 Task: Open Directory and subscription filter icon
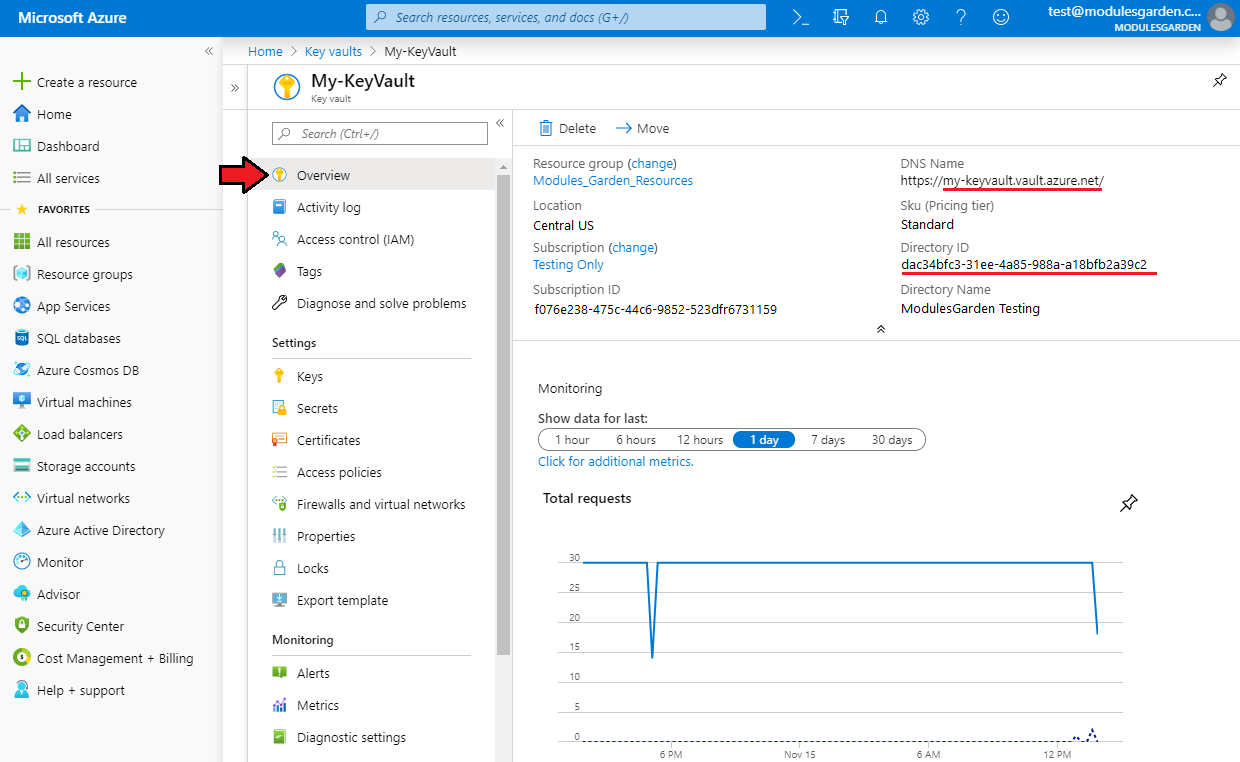coord(841,17)
